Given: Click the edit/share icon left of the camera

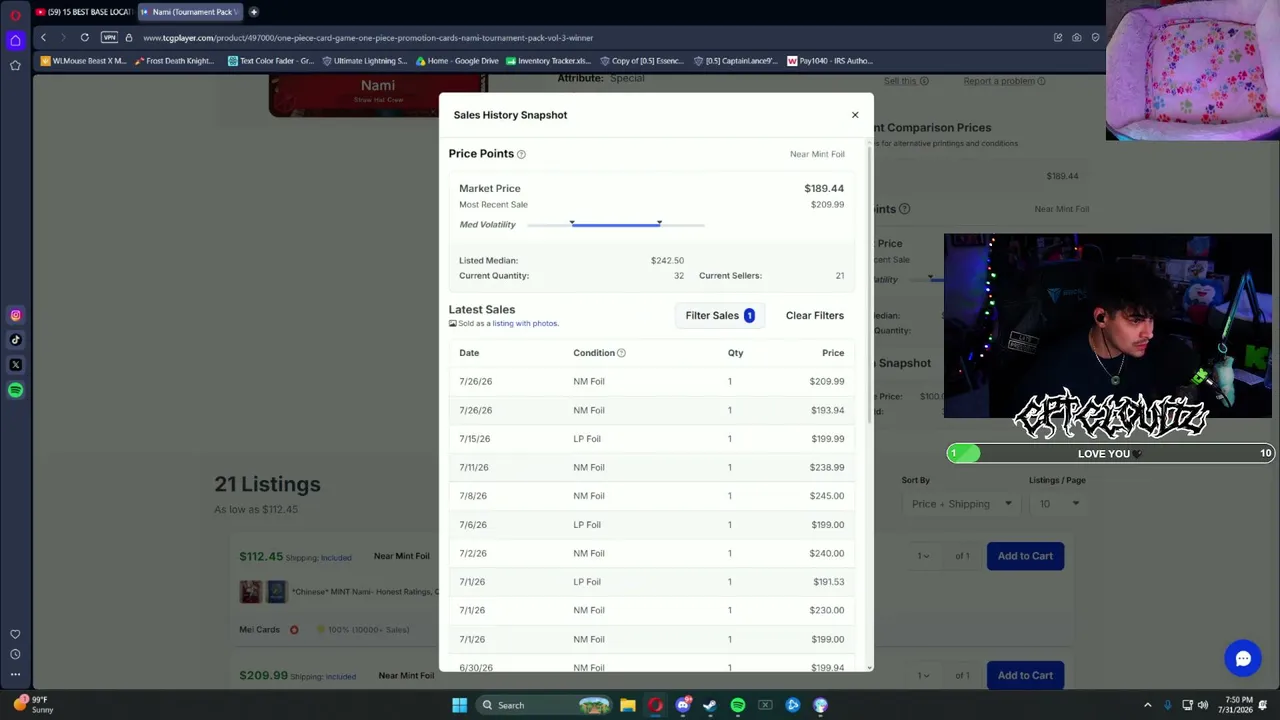Looking at the screenshot, I should [x=1058, y=38].
